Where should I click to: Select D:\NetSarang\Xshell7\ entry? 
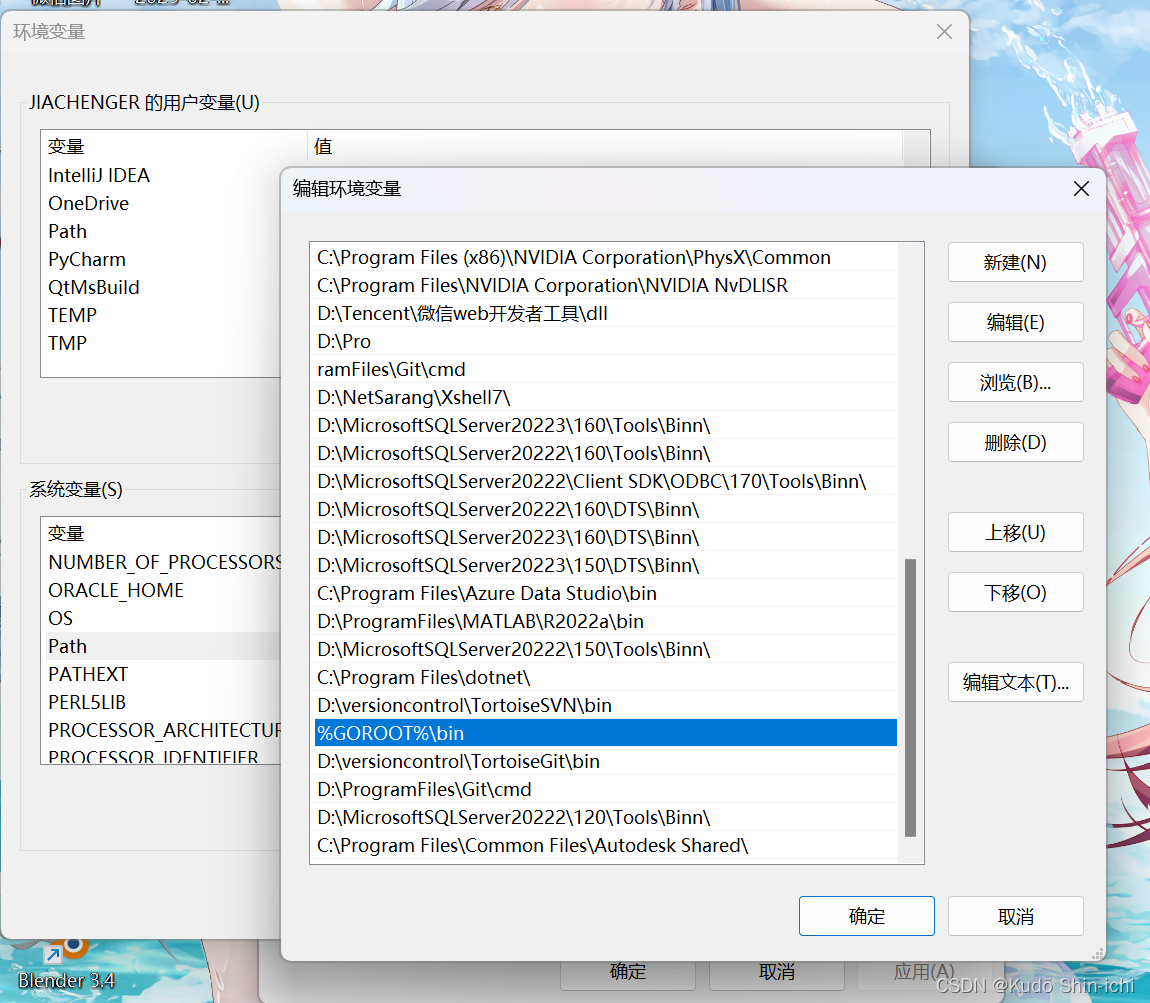(606, 397)
